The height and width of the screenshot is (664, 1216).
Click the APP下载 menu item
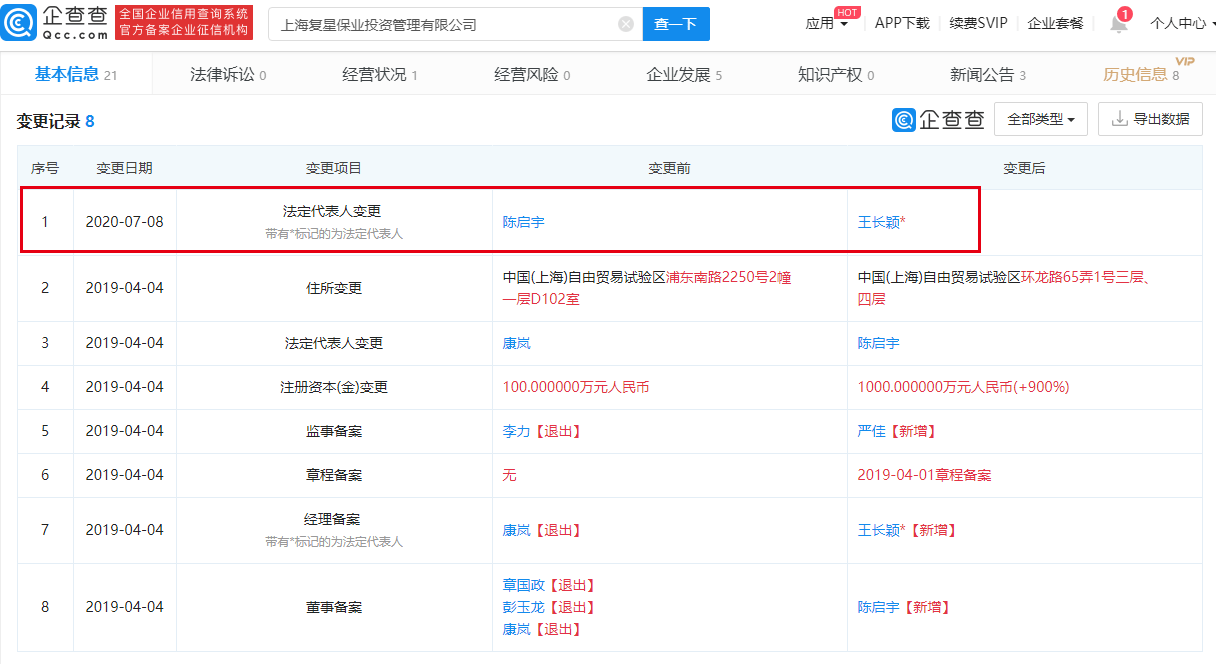click(901, 23)
